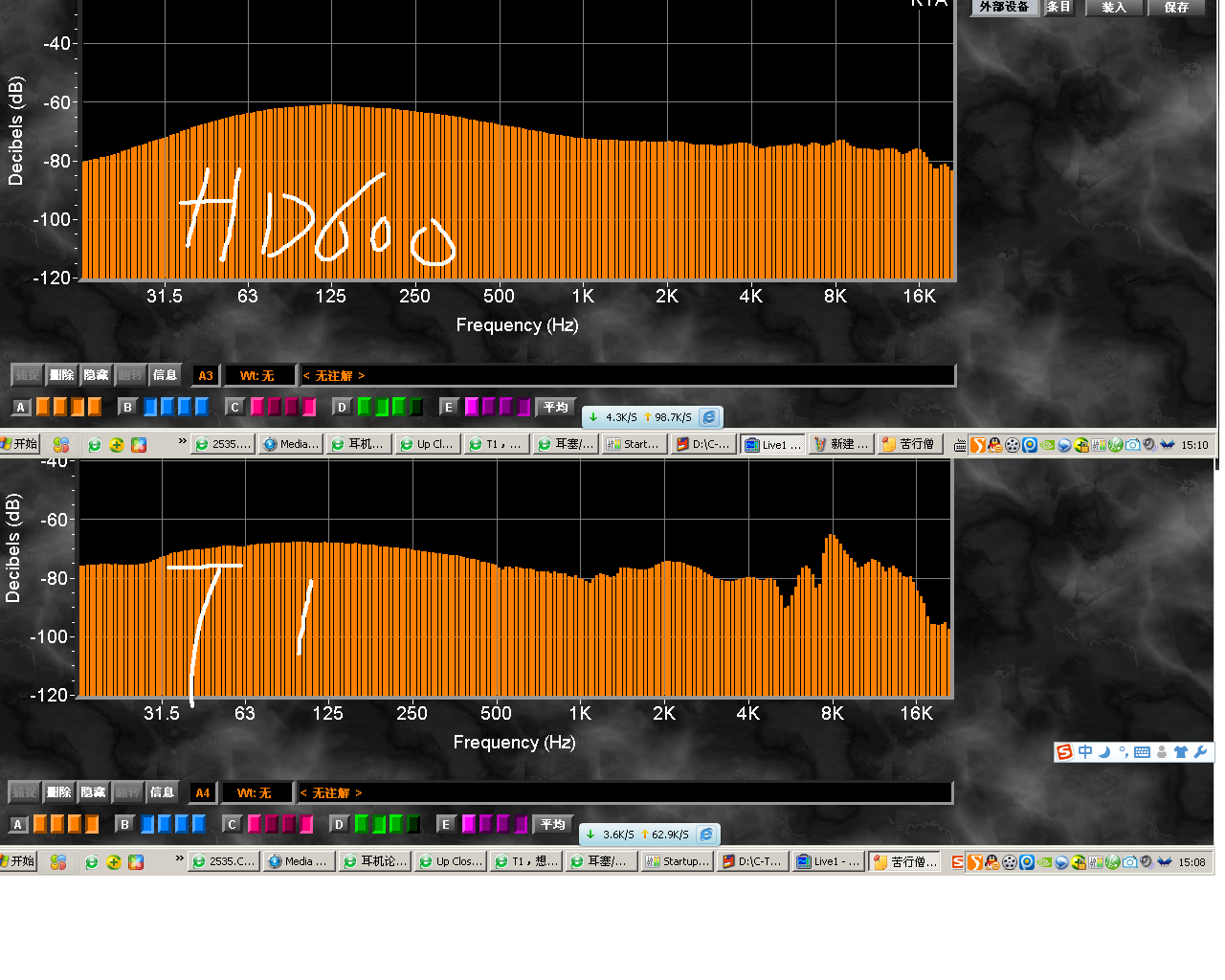Click the 装入 load button
This screenshot has width=1225, height=980.
(1114, 7)
